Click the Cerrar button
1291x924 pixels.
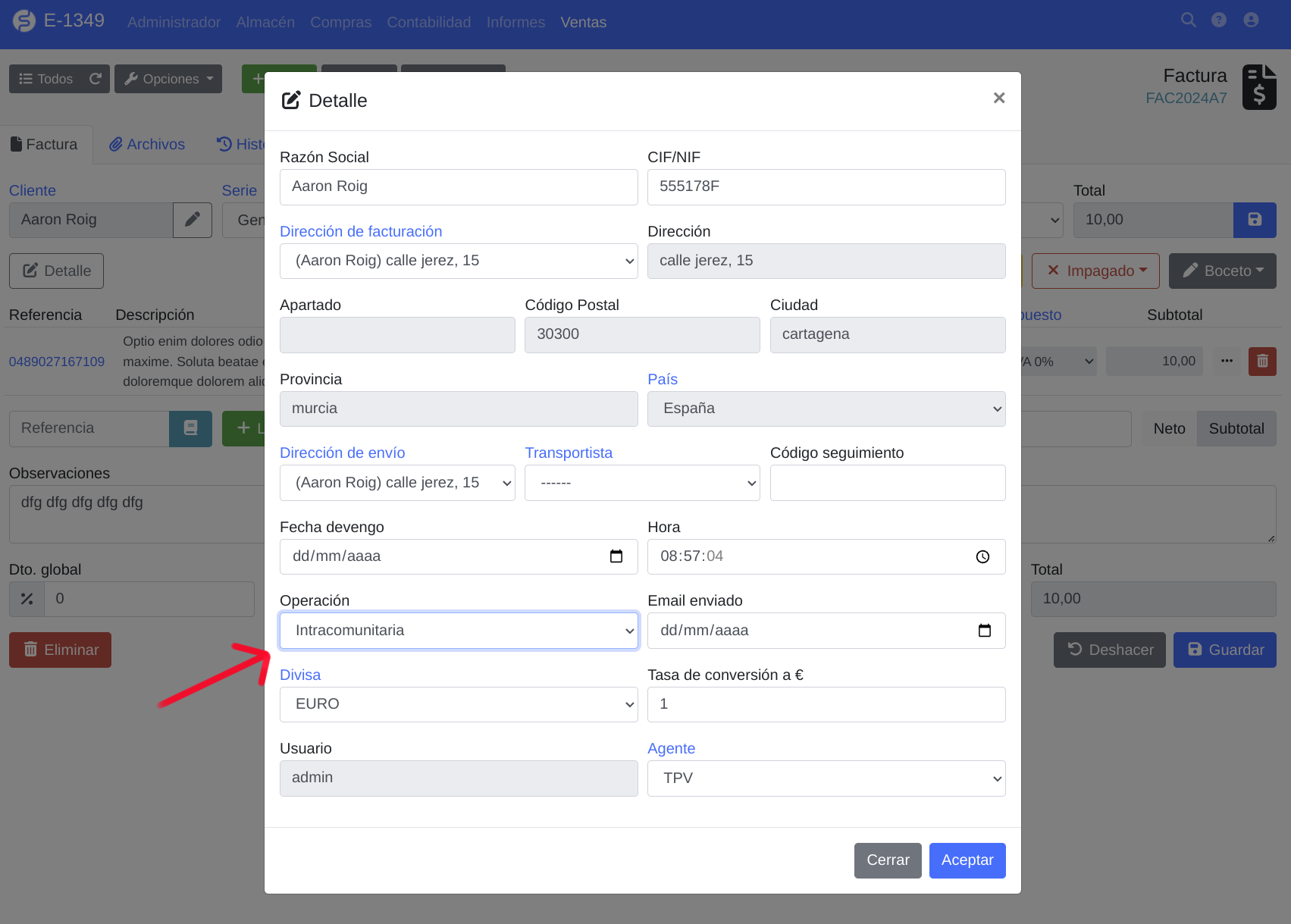[888, 860]
